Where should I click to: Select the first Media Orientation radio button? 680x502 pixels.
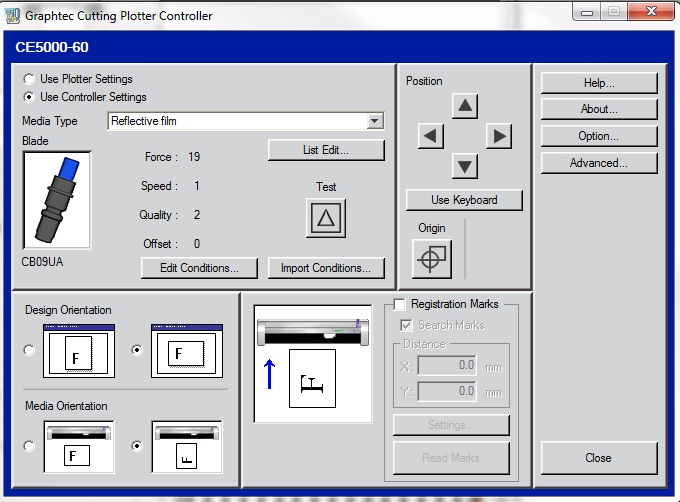[29, 446]
